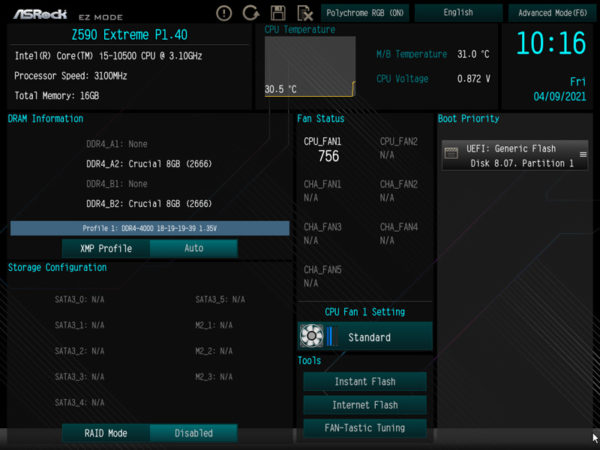
Task: Click SATA3_0: N/A entry
Action: tap(79, 299)
